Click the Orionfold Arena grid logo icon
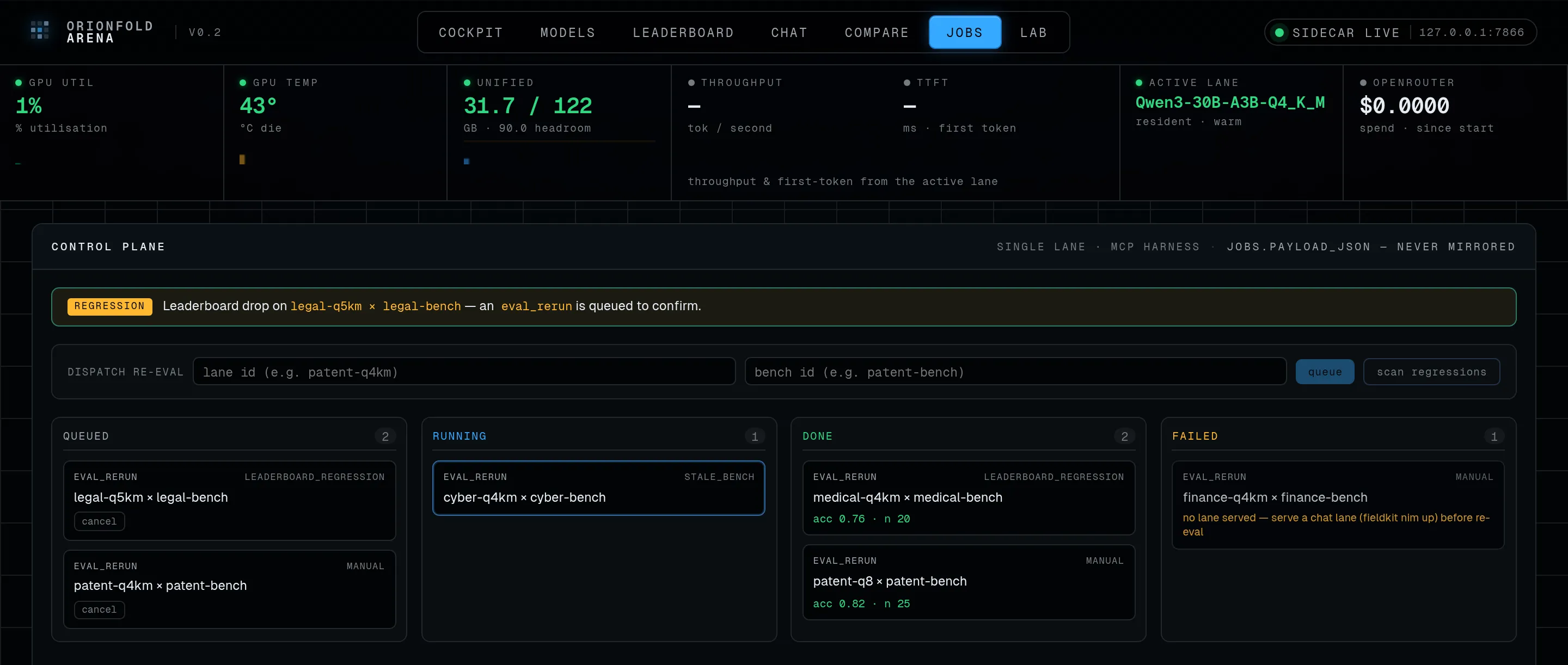 pos(40,30)
